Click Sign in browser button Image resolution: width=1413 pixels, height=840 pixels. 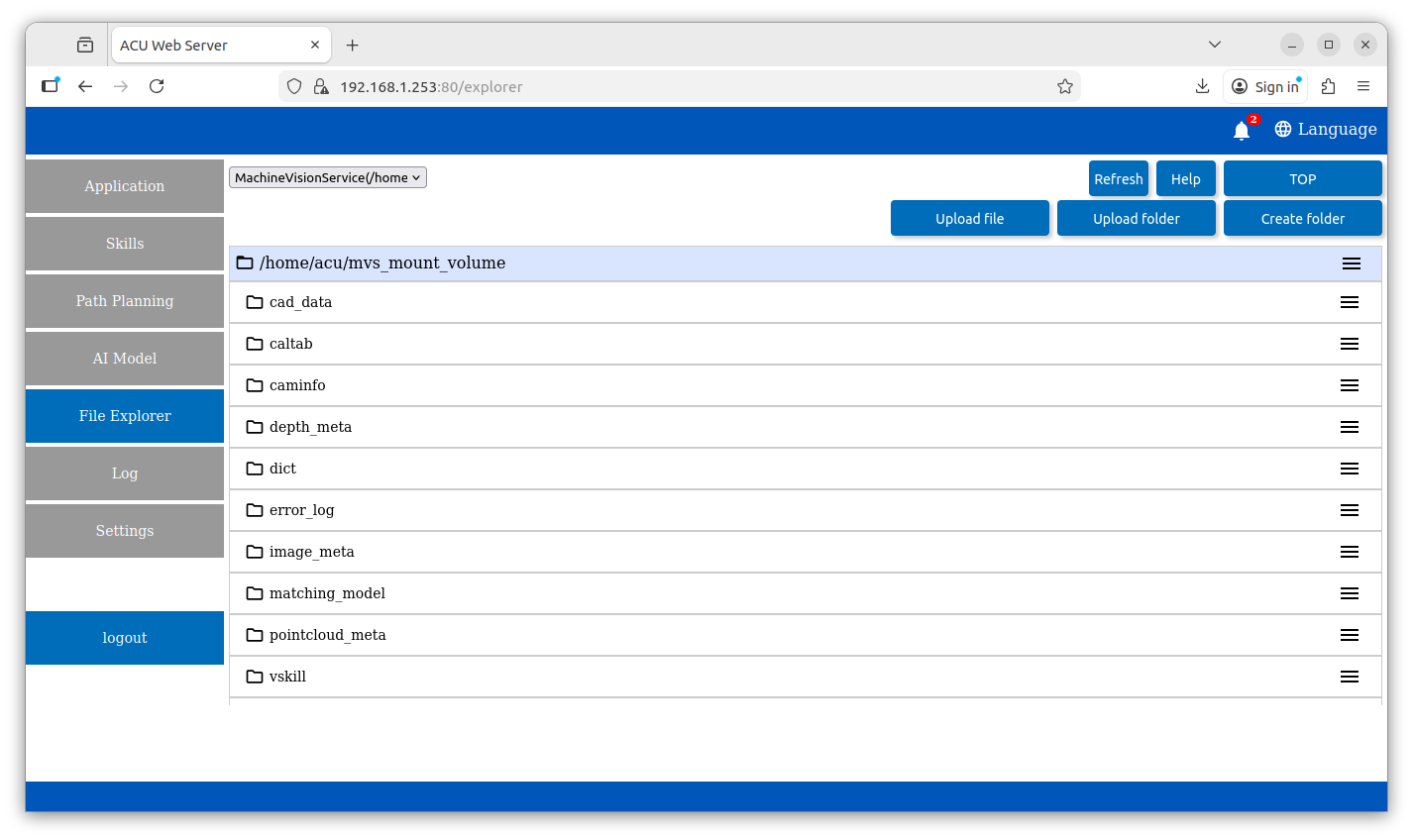pos(1265,86)
